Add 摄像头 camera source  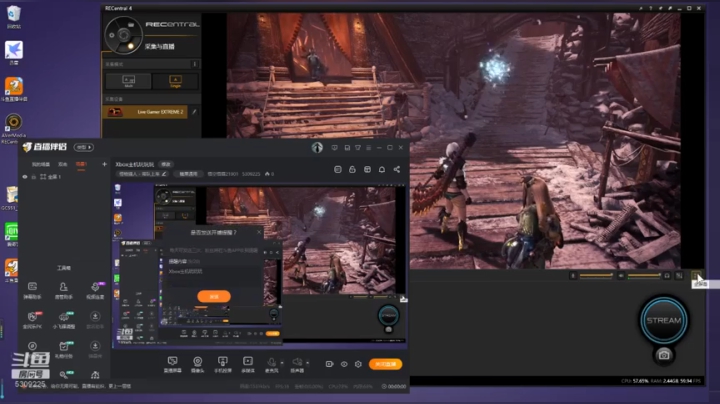[x=197, y=365]
